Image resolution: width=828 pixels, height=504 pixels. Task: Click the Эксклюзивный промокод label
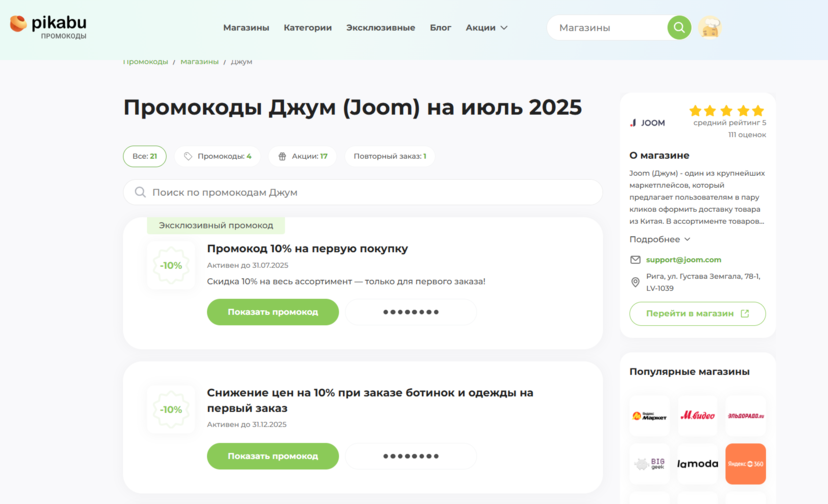click(216, 225)
